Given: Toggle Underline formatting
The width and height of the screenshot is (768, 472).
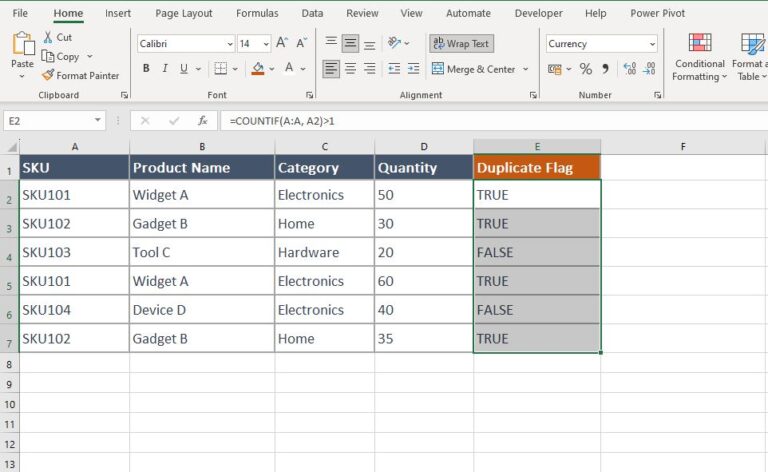Looking at the screenshot, I should pos(184,69).
